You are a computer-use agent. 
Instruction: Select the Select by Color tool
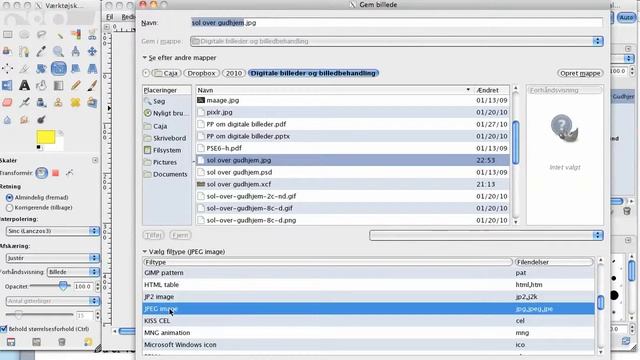coord(76,35)
